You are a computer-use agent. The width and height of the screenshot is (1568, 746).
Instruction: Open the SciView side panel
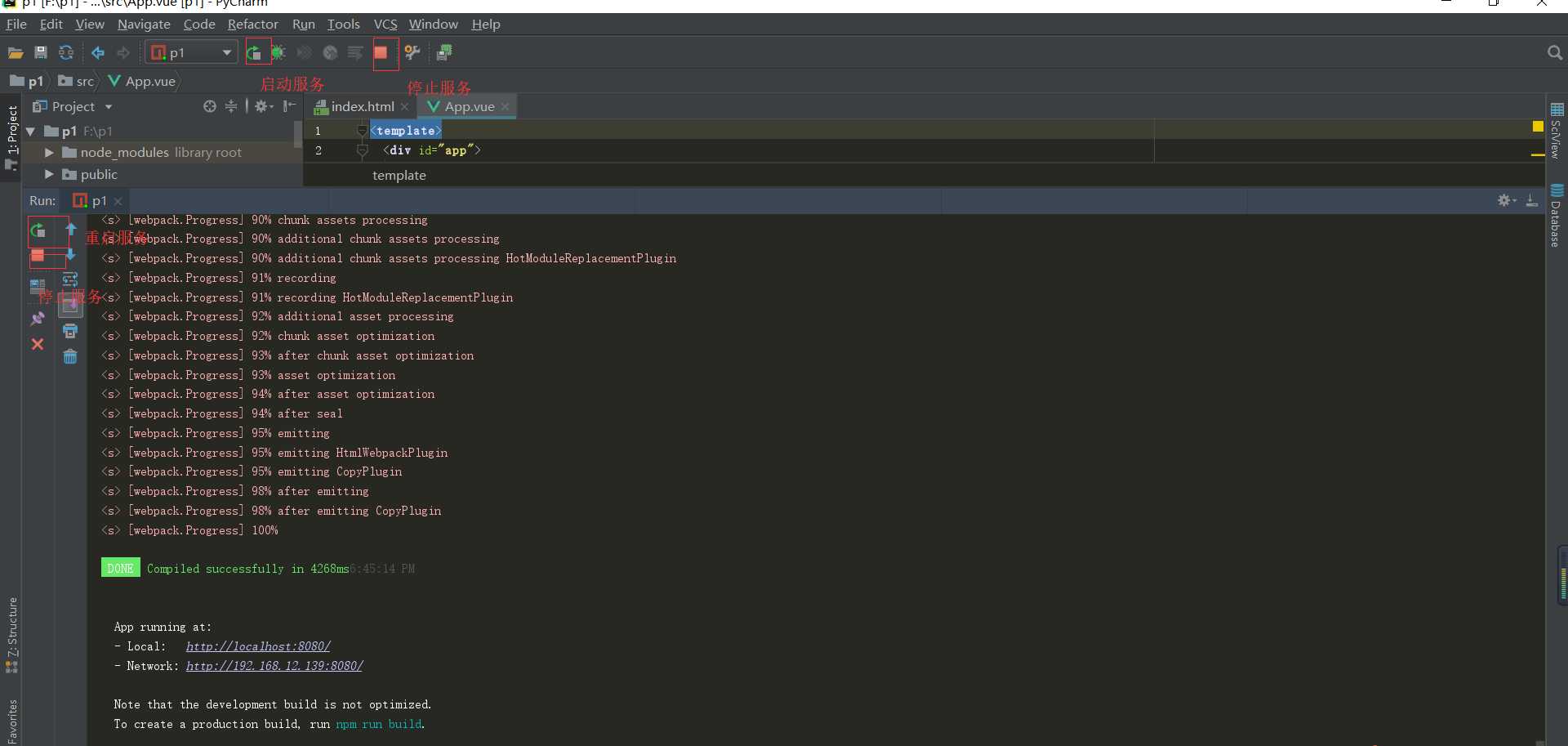[x=1557, y=130]
